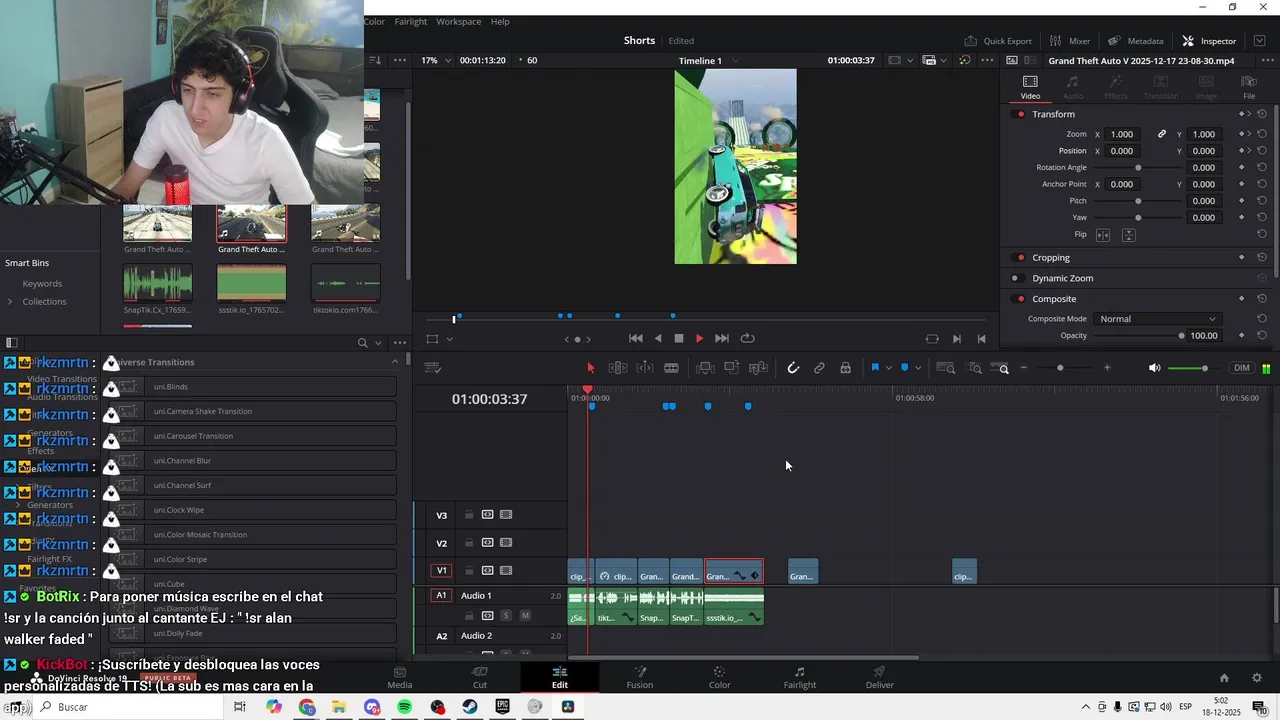Stop playback with the stop button
Image resolution: width=1280 pixels, height=720 pixels.
pyautogui.click(x=678, y=339)
